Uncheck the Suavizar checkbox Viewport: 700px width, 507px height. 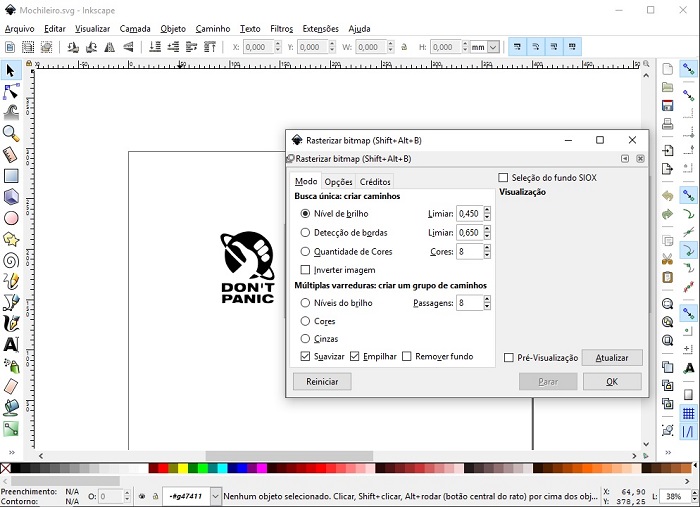[305, 356]
